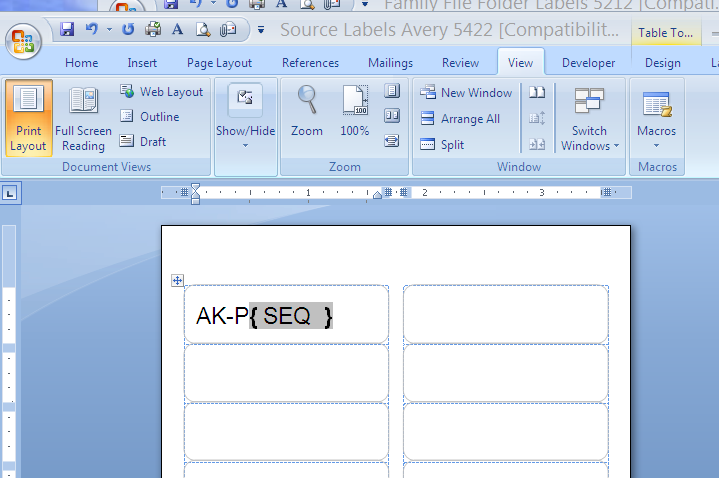
Task: Split the document window
Action: coord(442,145)
